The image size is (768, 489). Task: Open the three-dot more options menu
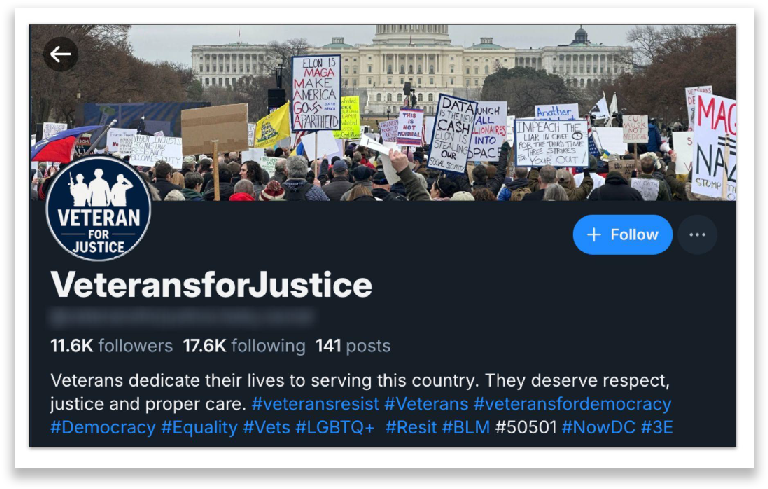coord(697,235)
